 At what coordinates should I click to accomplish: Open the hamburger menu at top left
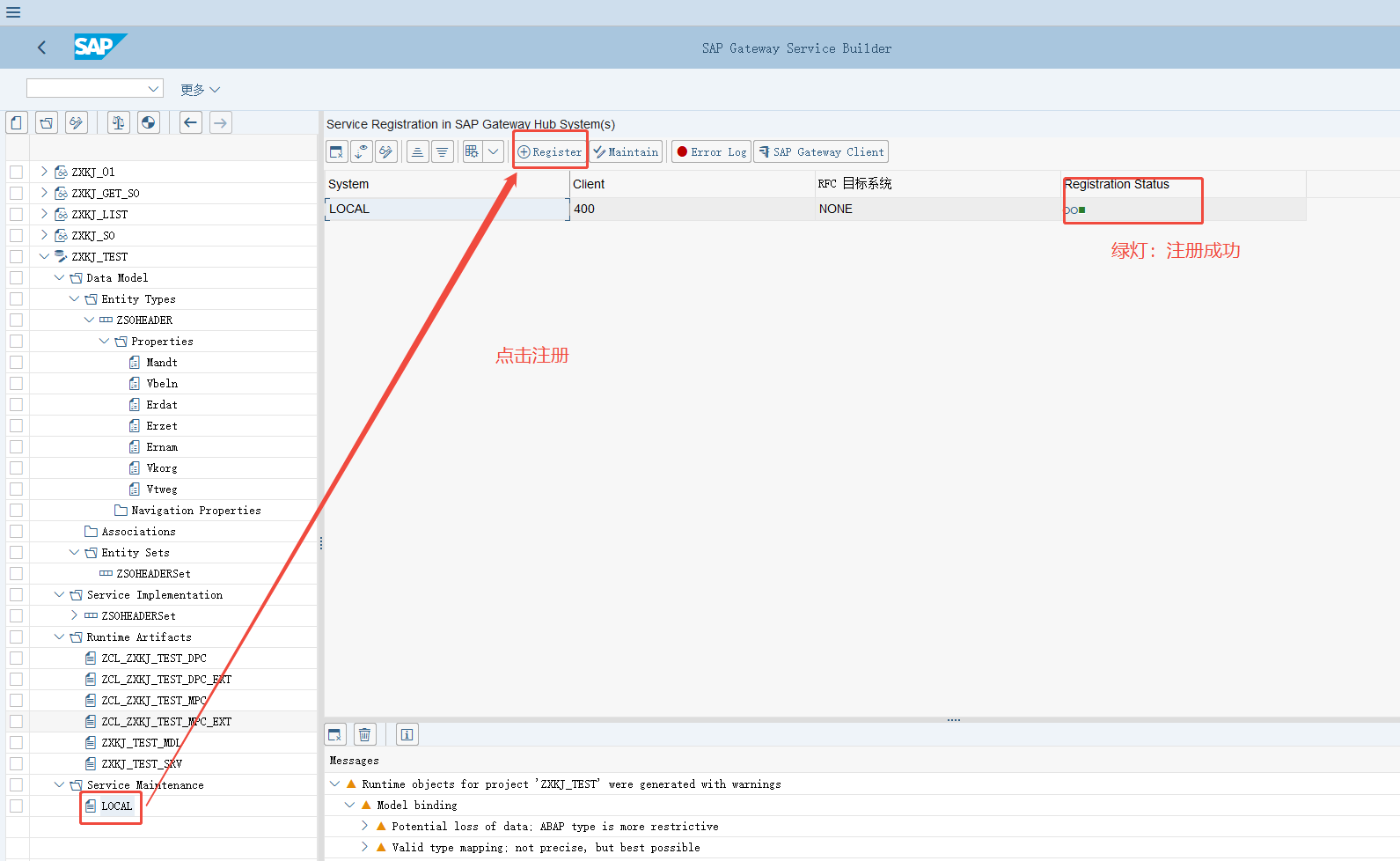coord(13,12)
